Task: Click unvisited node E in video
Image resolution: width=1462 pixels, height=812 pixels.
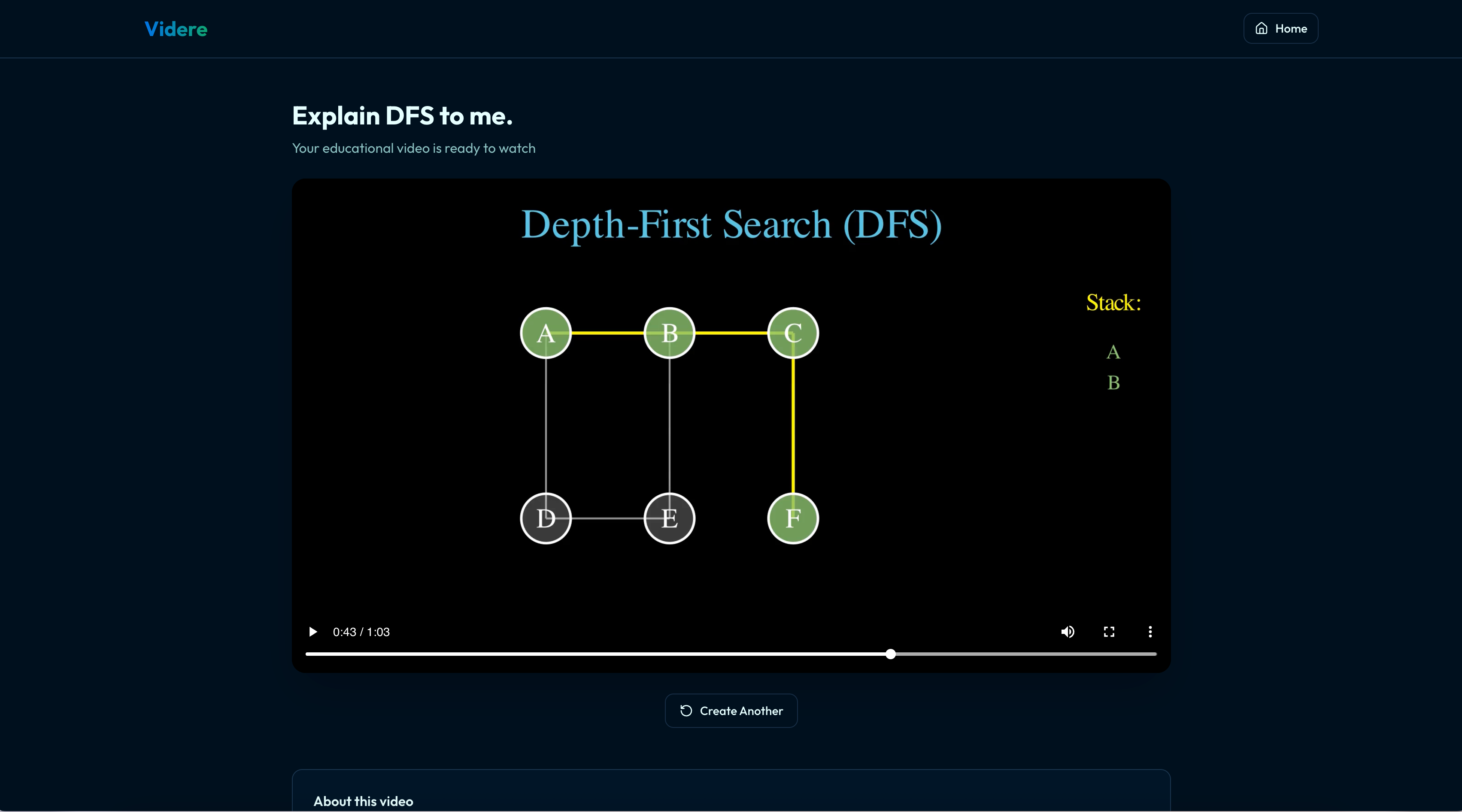Action: 669,518
